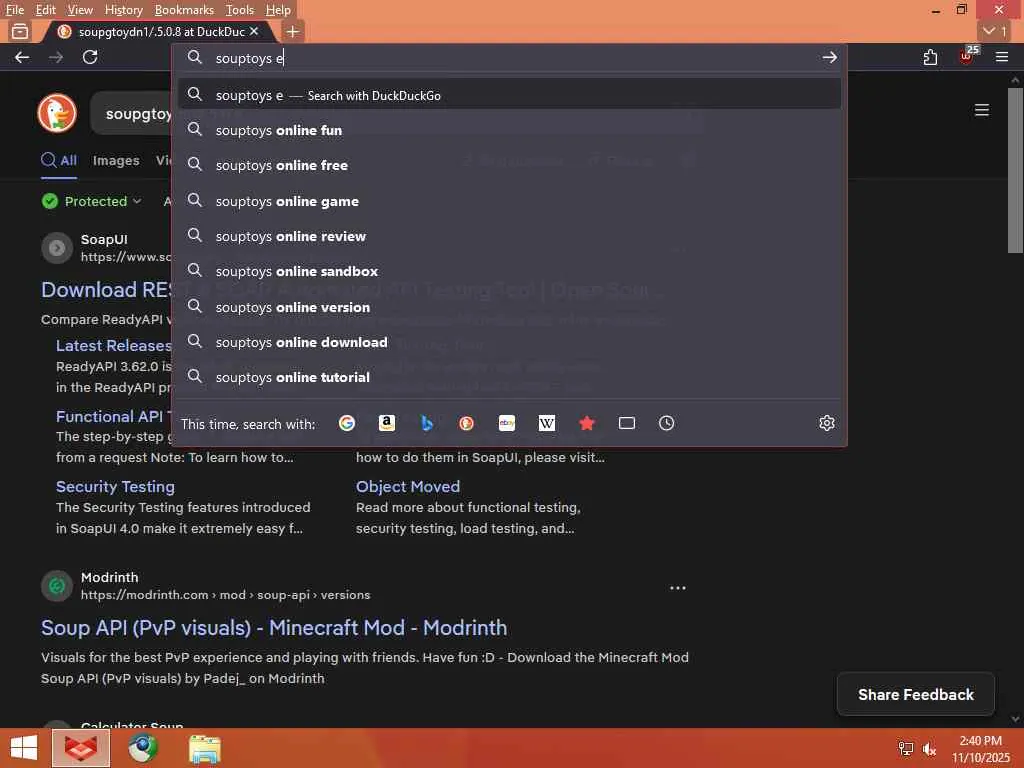This screenshot has height=768, width=1024.
Task: Click the DuckDuckGo logo
Action: click(57, 113)
